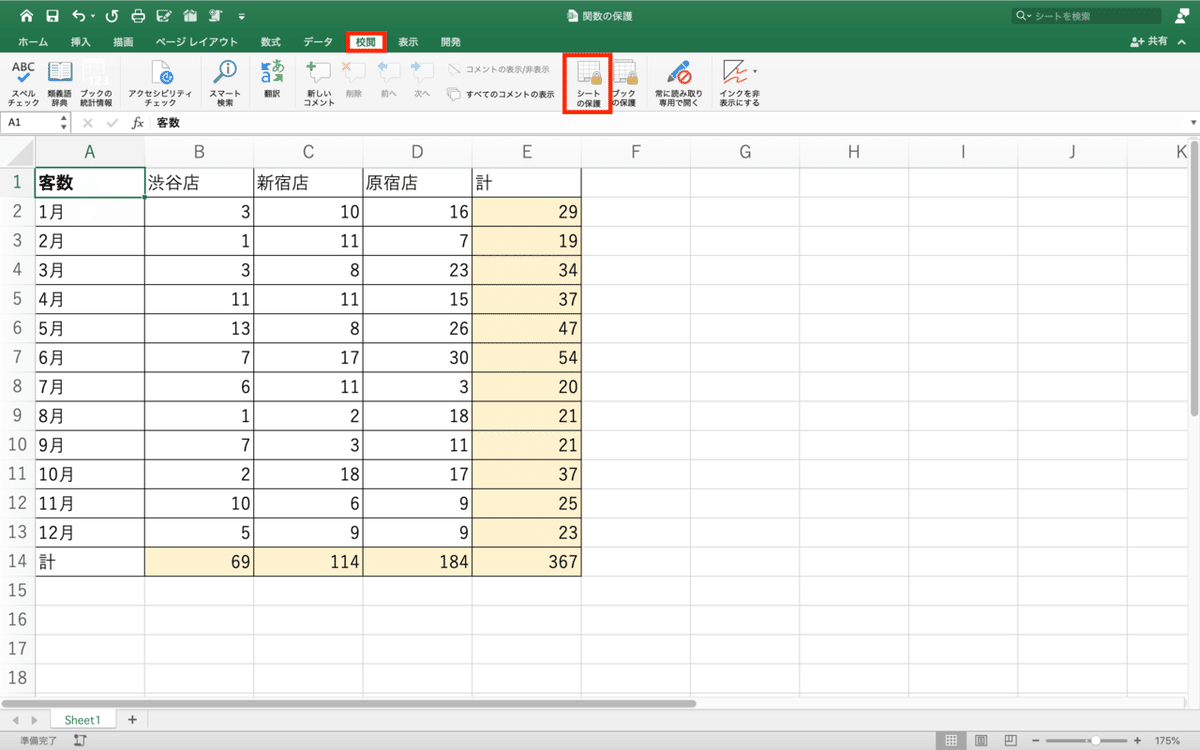This screenshot has height=750, width=1200.
Task: Insert a 新しいコメント new comment
Action: pos(317,80)
